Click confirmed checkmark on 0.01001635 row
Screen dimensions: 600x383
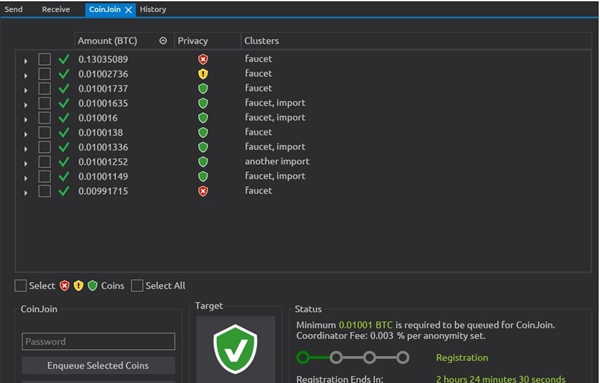[x=64, y=103]
